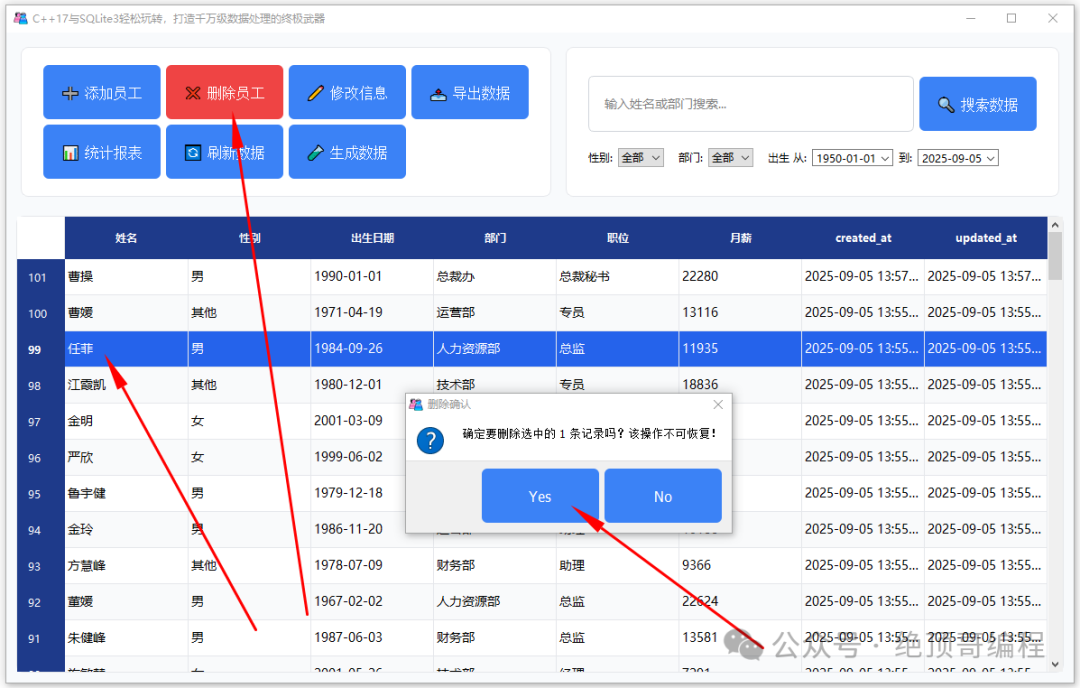1080x688 pixels.
Task: Select row header 101
Action: point(41,277)
